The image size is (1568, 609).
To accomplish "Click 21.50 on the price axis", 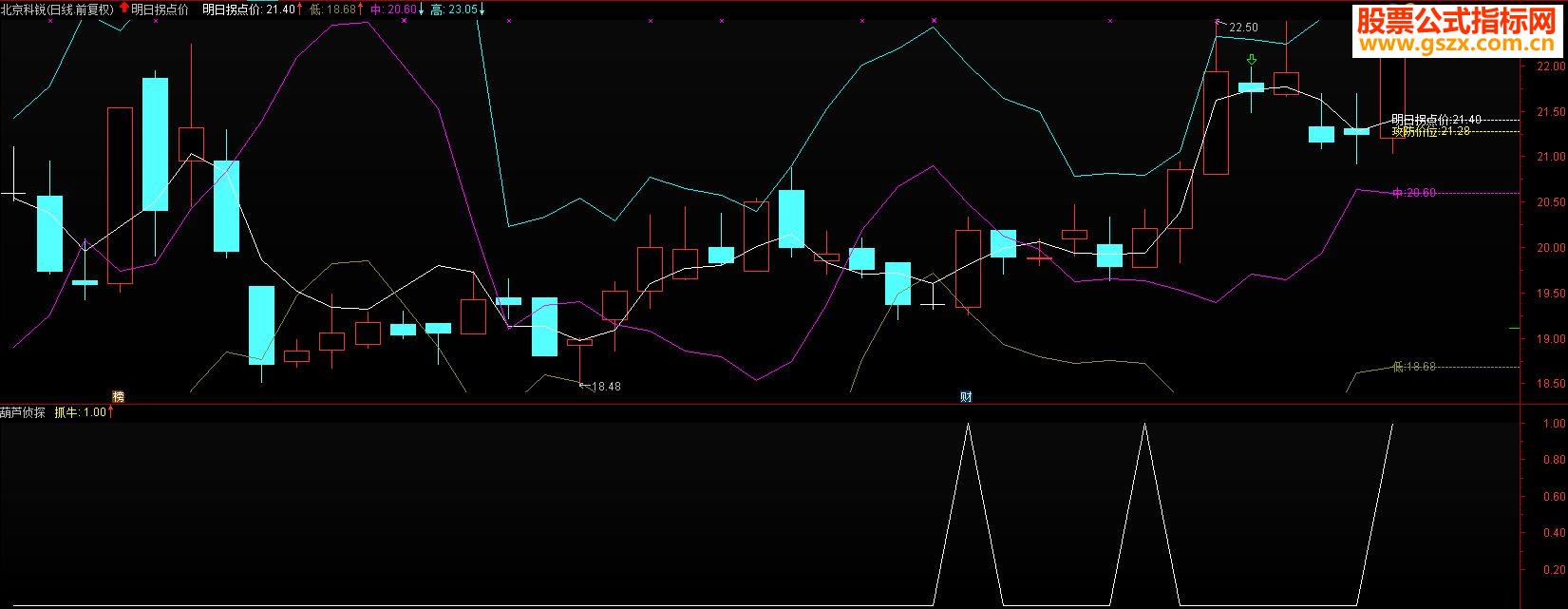I will 1552,111.
